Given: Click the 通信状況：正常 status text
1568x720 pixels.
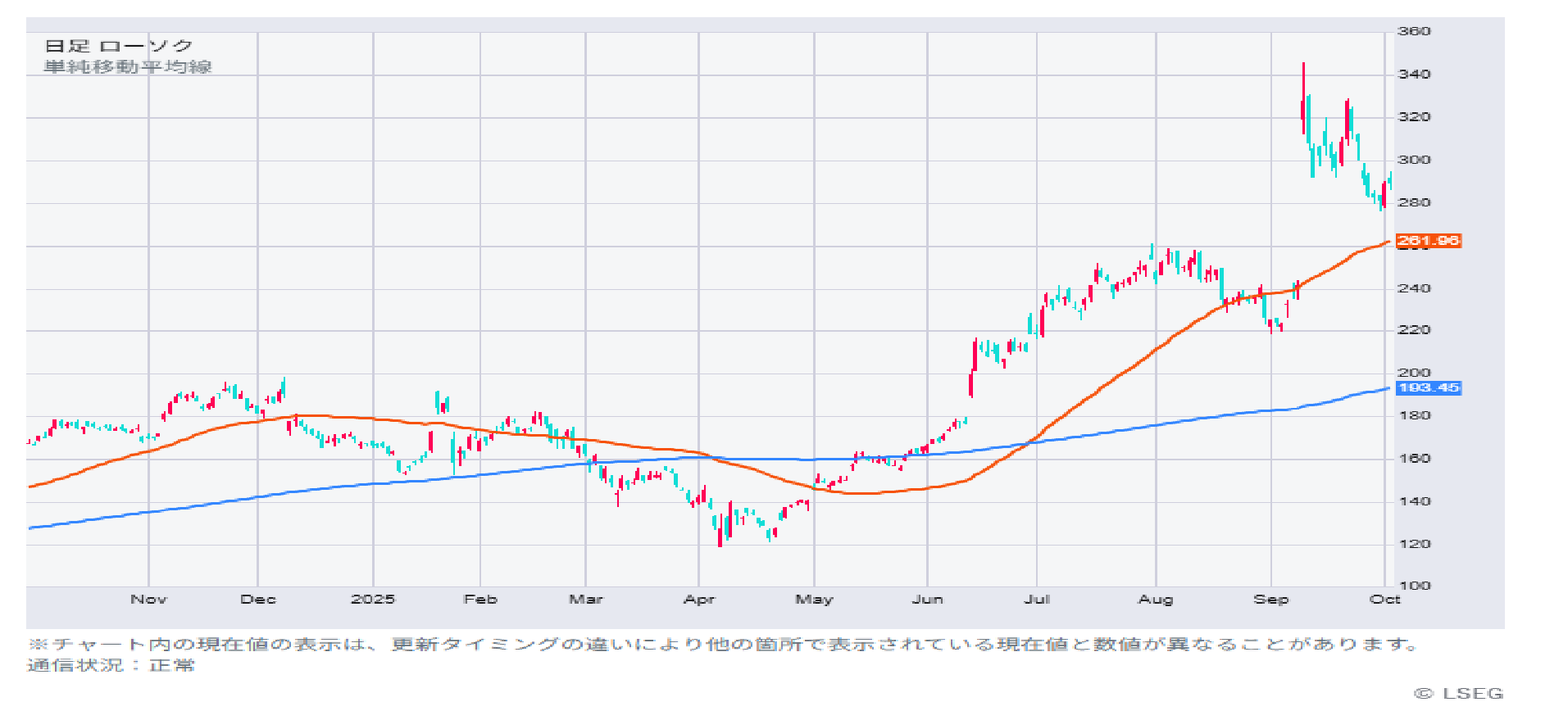Looking at the screenshot, I should click(x=111, y=665).
